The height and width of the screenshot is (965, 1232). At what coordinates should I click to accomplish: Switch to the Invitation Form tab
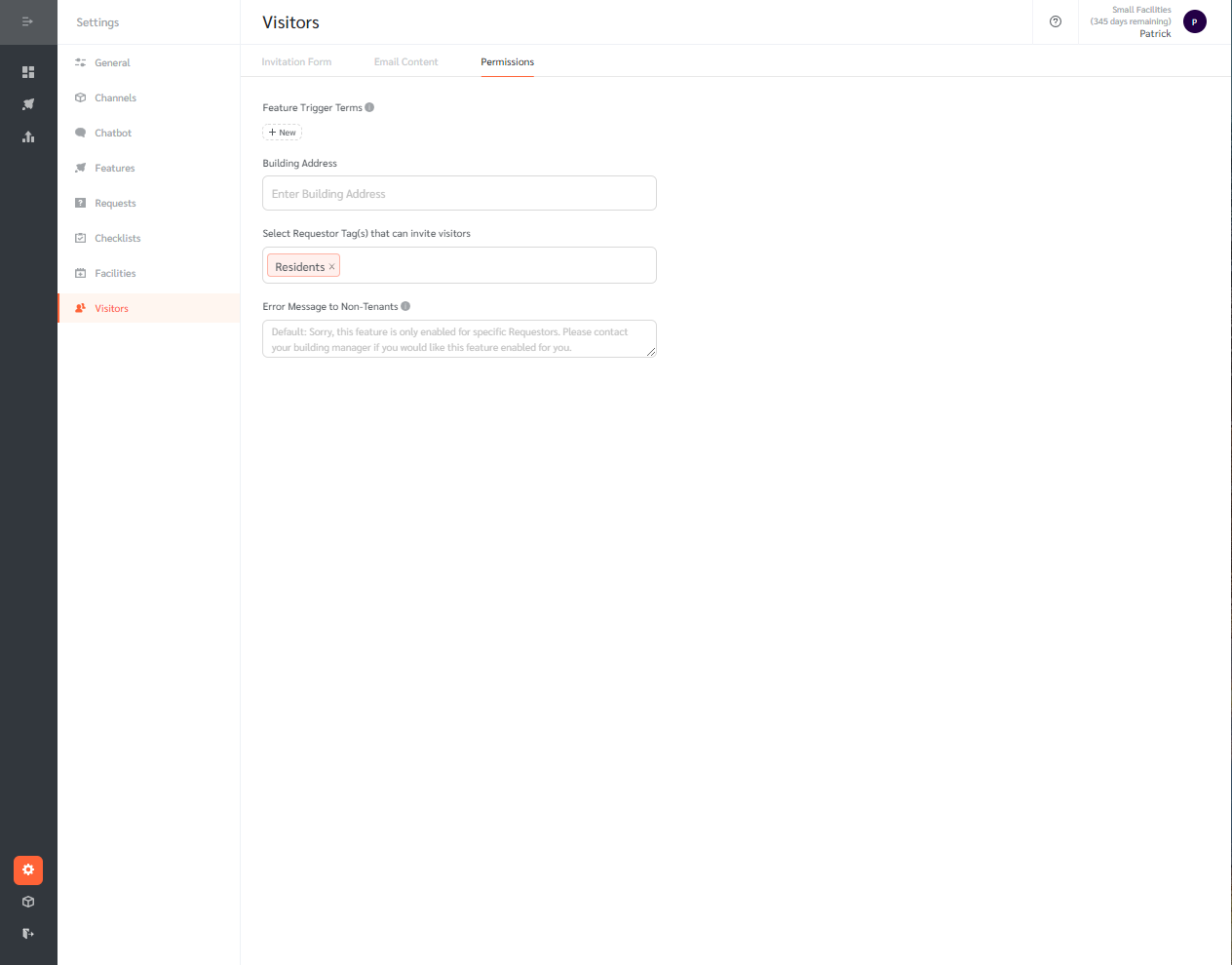pyautogui.click(x=296, y=61)
